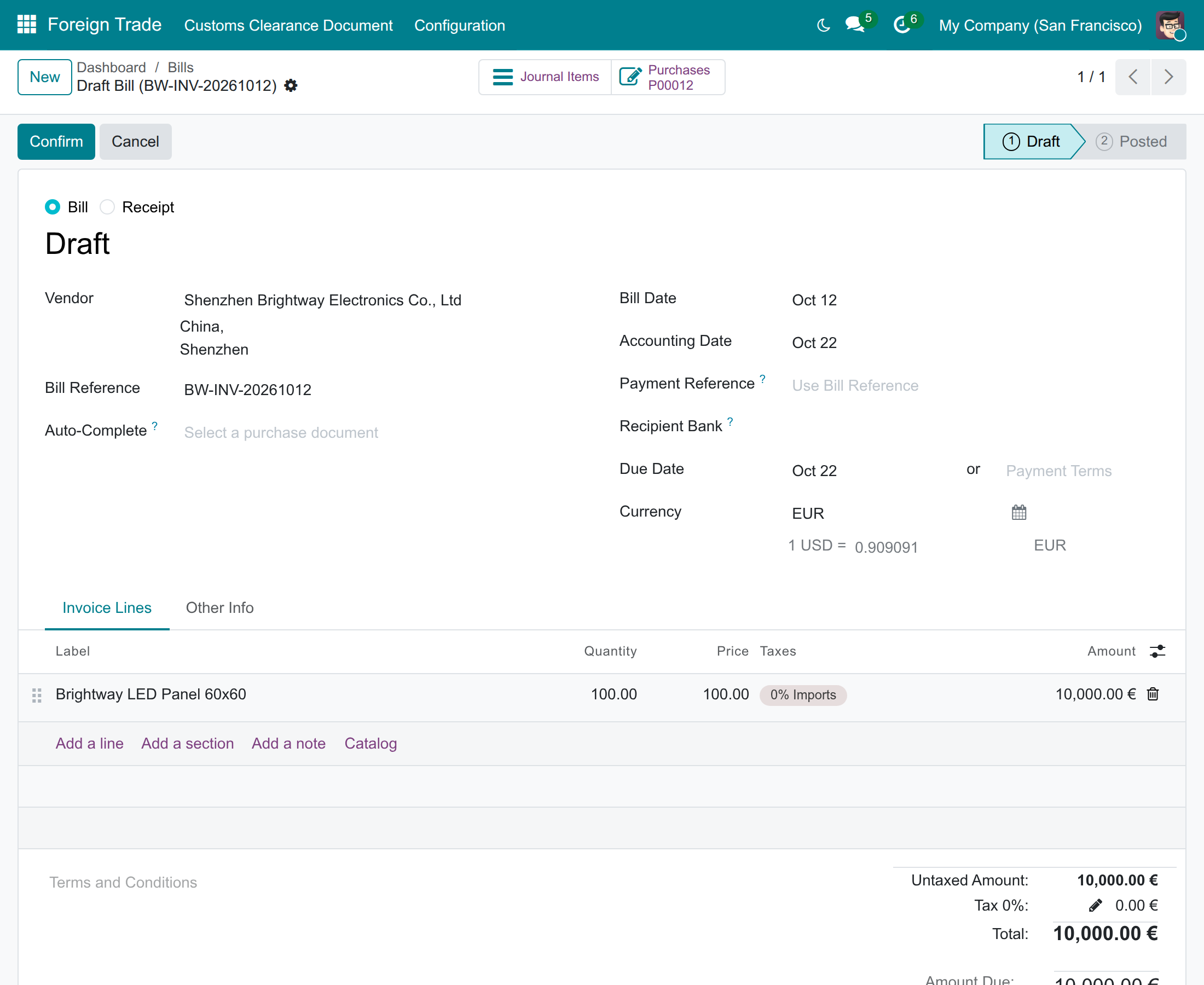Viewport: 1204px width, 985px height.
Task: Open Journal Items smart button
Action: (545, 77)
